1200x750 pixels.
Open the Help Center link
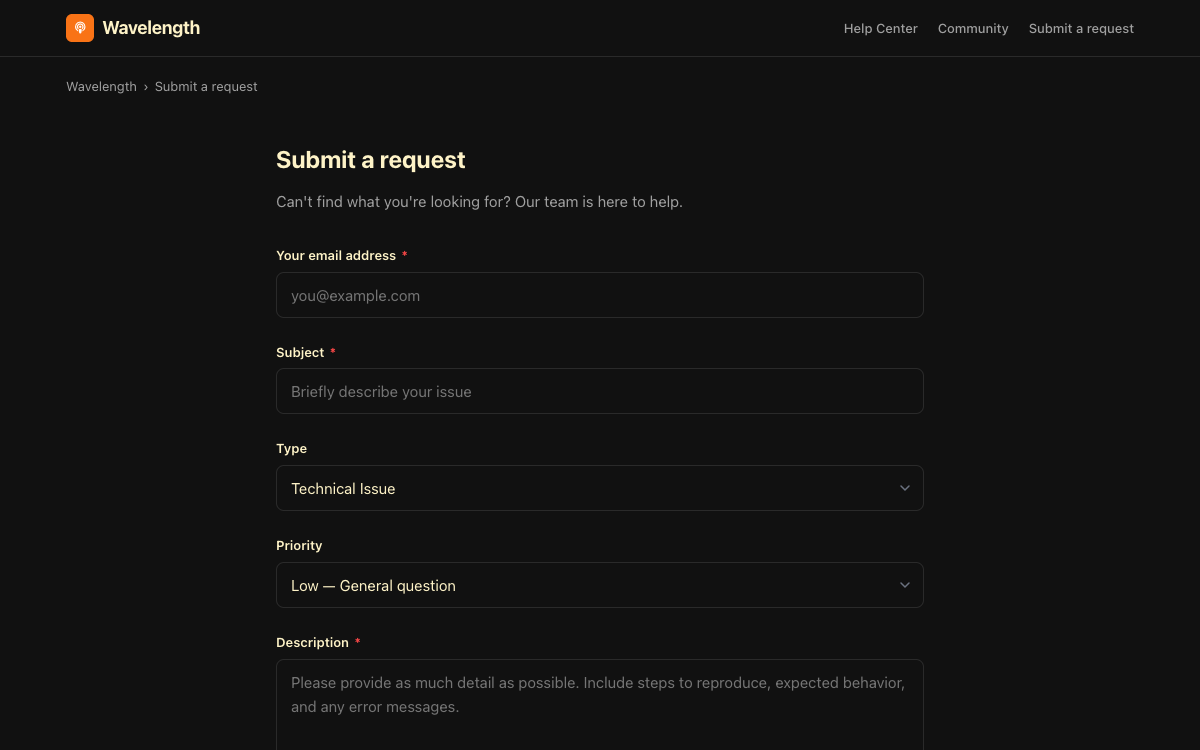pyautogui.click(x=880, y=28)
